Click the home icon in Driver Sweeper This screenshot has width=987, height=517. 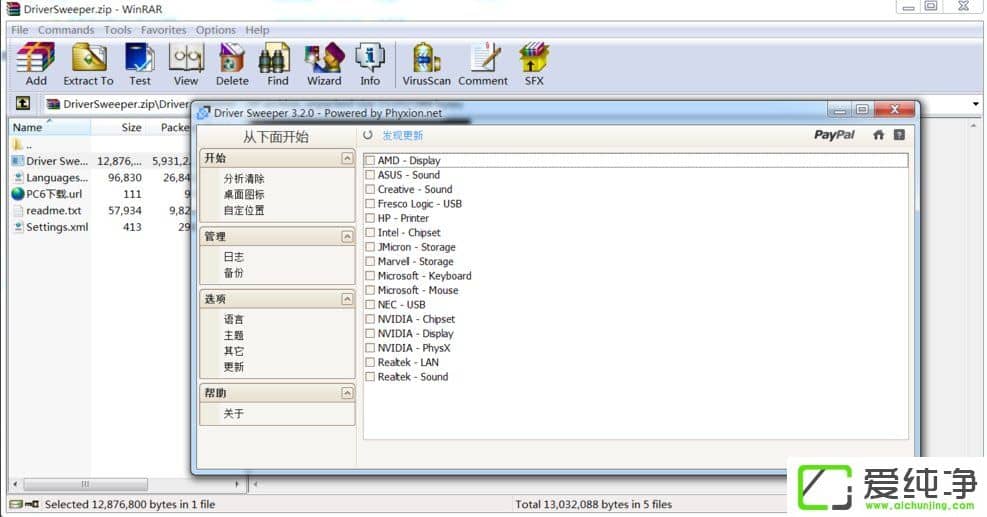pos(879,135)
